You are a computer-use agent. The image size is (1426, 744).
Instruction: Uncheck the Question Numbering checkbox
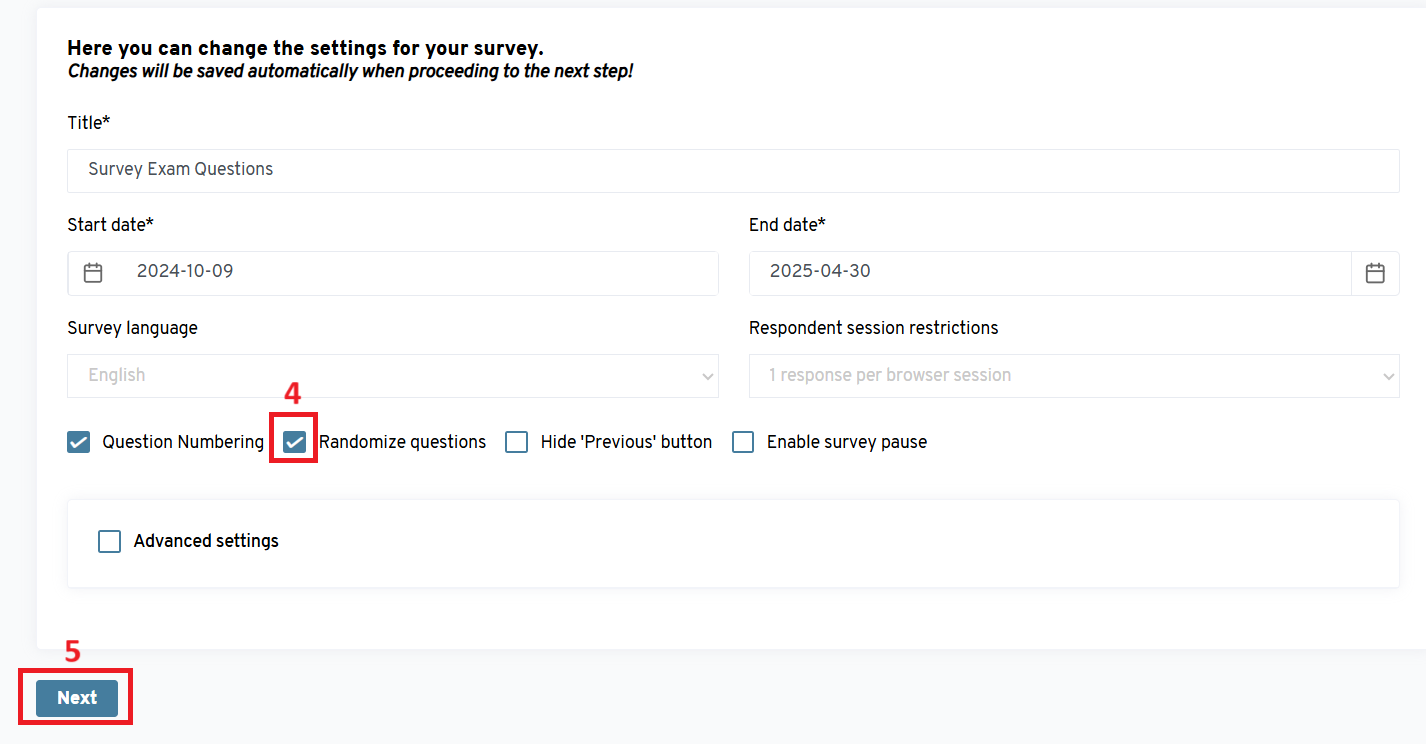tap(79, 442)
